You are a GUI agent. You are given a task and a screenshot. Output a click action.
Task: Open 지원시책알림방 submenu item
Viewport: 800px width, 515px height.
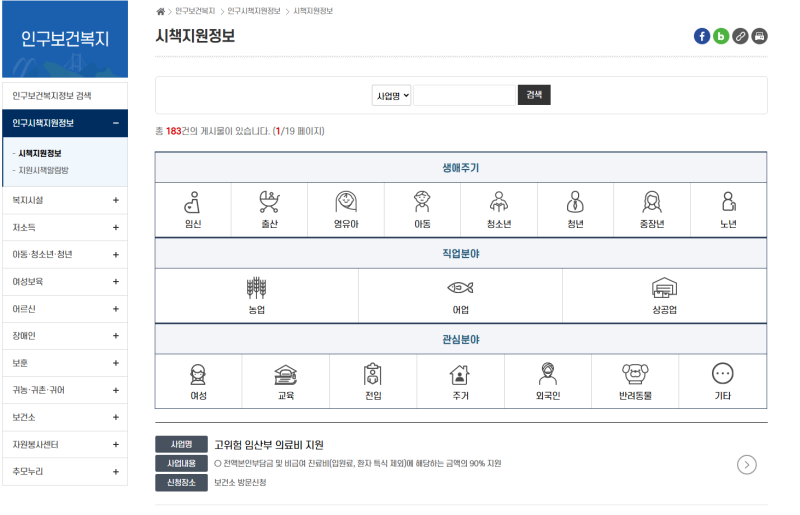(x=44, y=170)
